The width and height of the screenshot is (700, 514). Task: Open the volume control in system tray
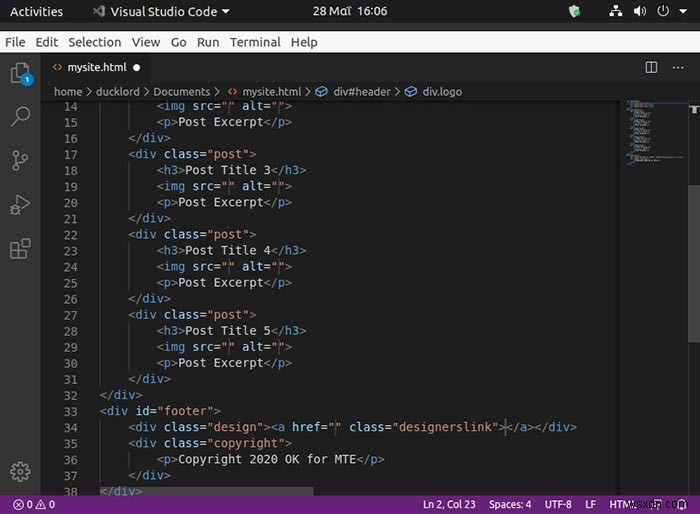click(640, 11)
